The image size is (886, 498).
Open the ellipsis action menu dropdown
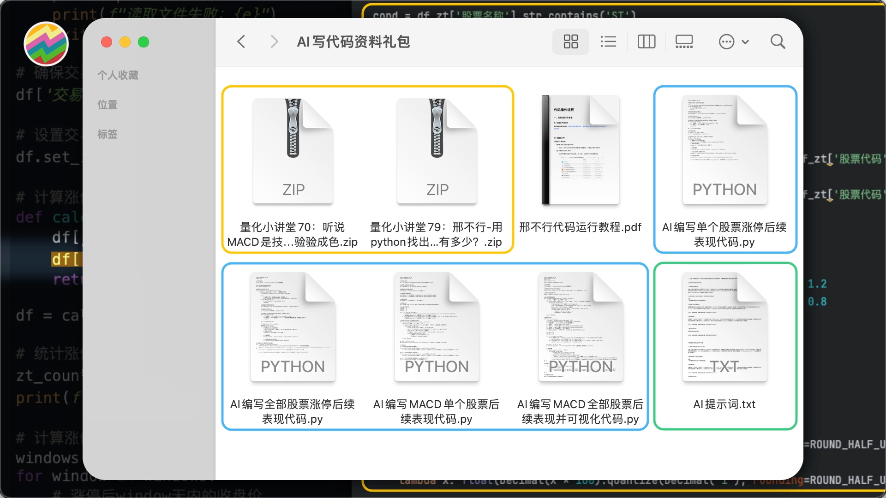pyautogui.click(x=733, y=42)
